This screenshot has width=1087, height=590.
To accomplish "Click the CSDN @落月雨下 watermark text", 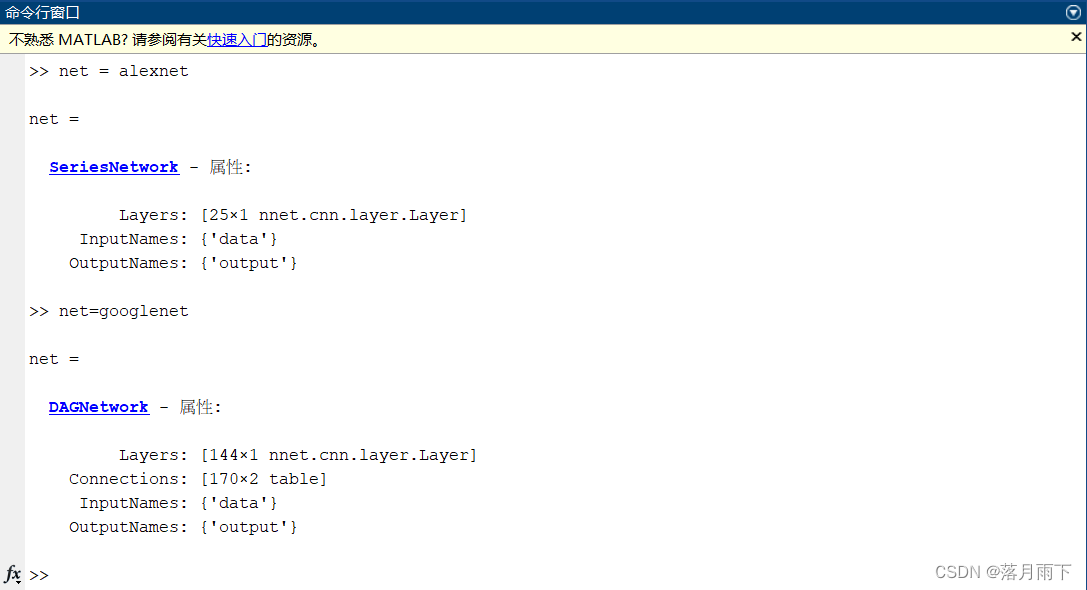I will (x=1005, y=572).
